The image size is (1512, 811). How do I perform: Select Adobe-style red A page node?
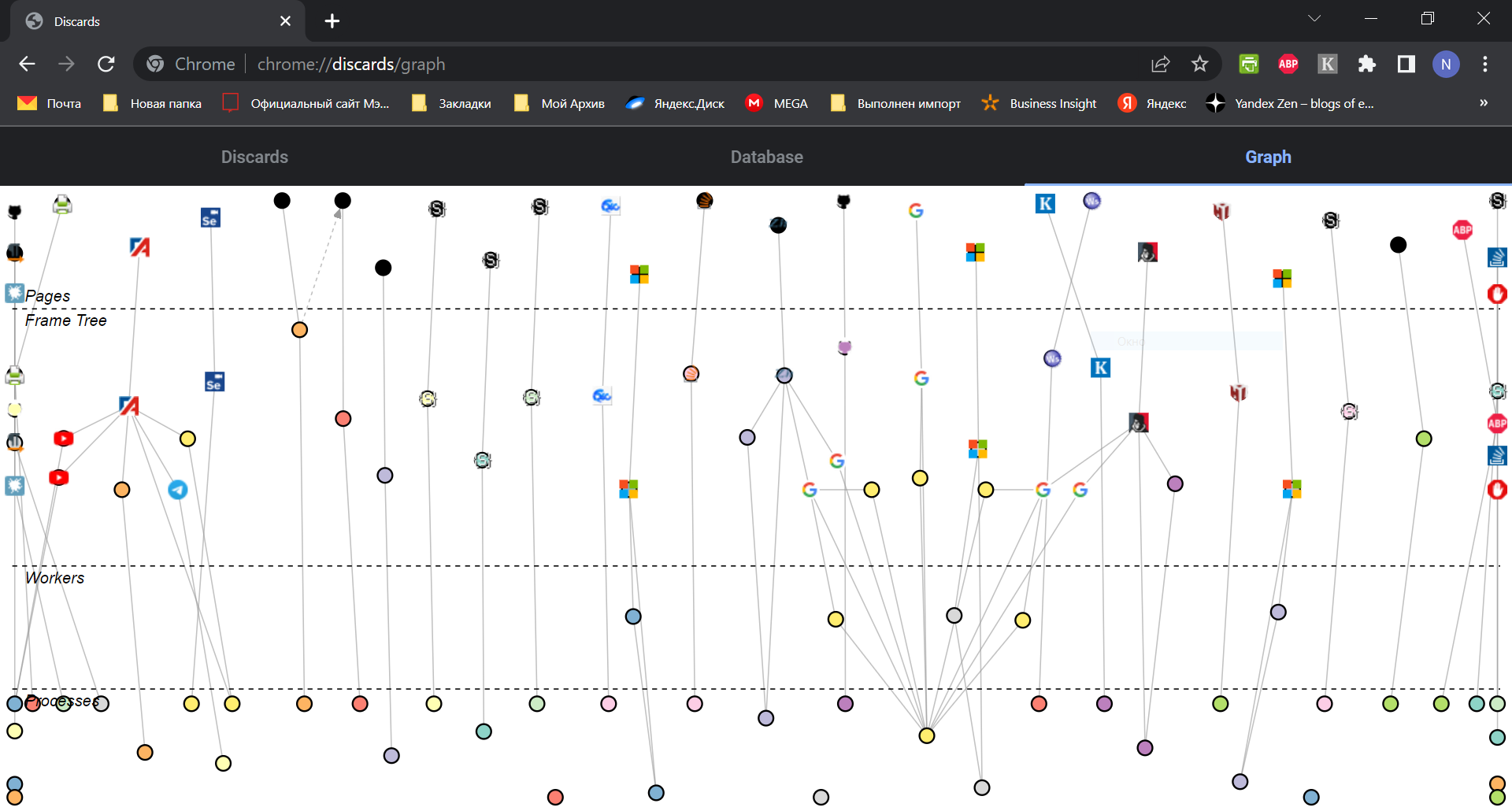coord(139,247)
